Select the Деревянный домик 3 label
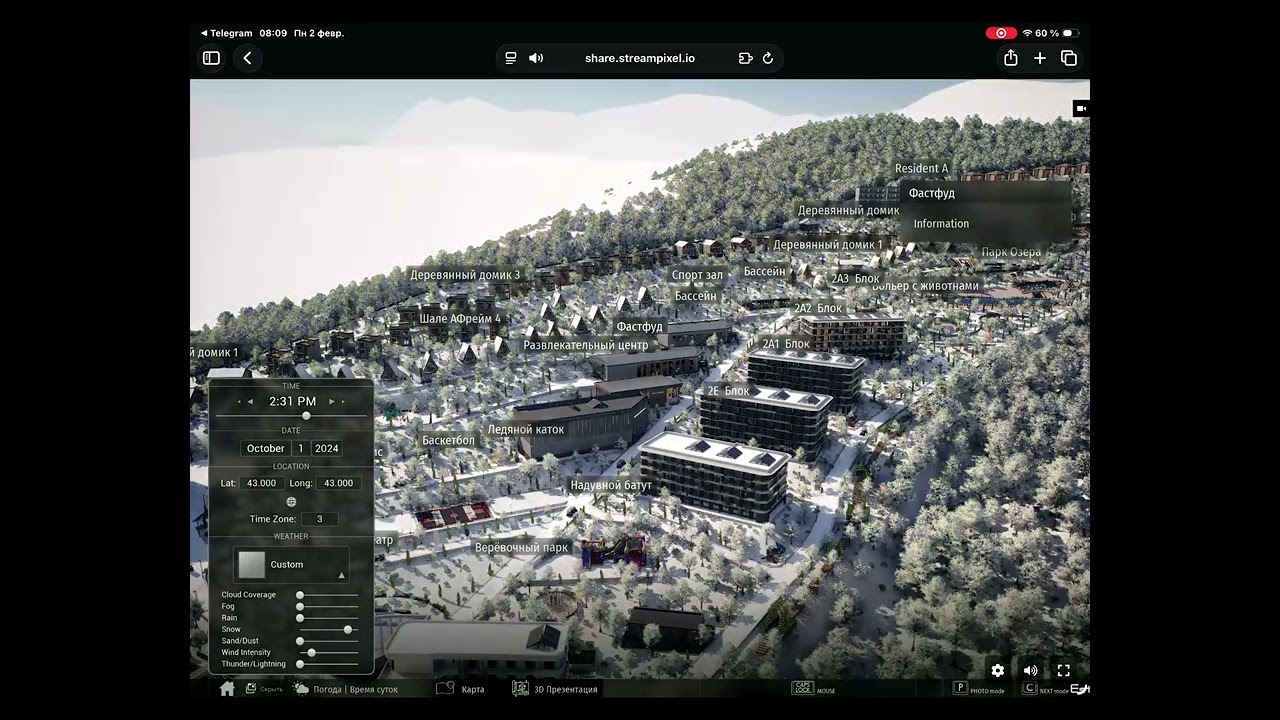 [465, 275]
